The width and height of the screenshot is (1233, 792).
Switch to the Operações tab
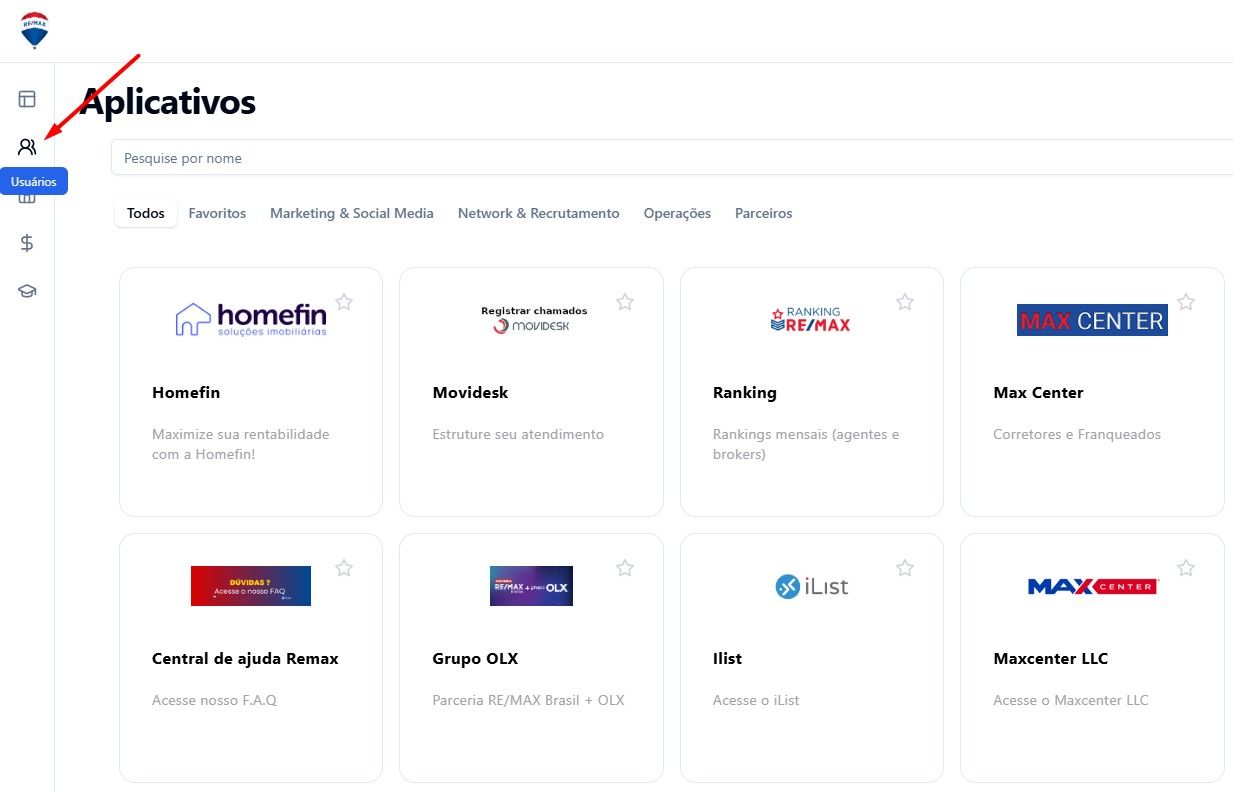pyautogui.click(x=677, y=213)
